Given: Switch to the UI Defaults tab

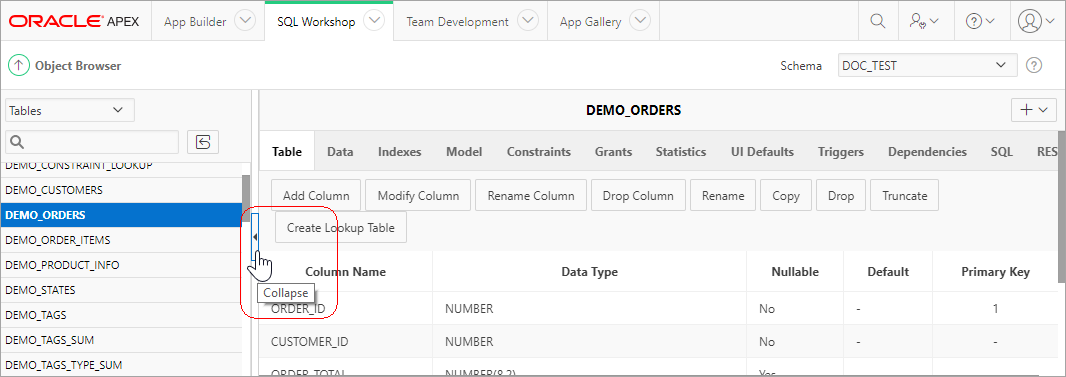Looking at the screenshot, I should tap(762, 151).
